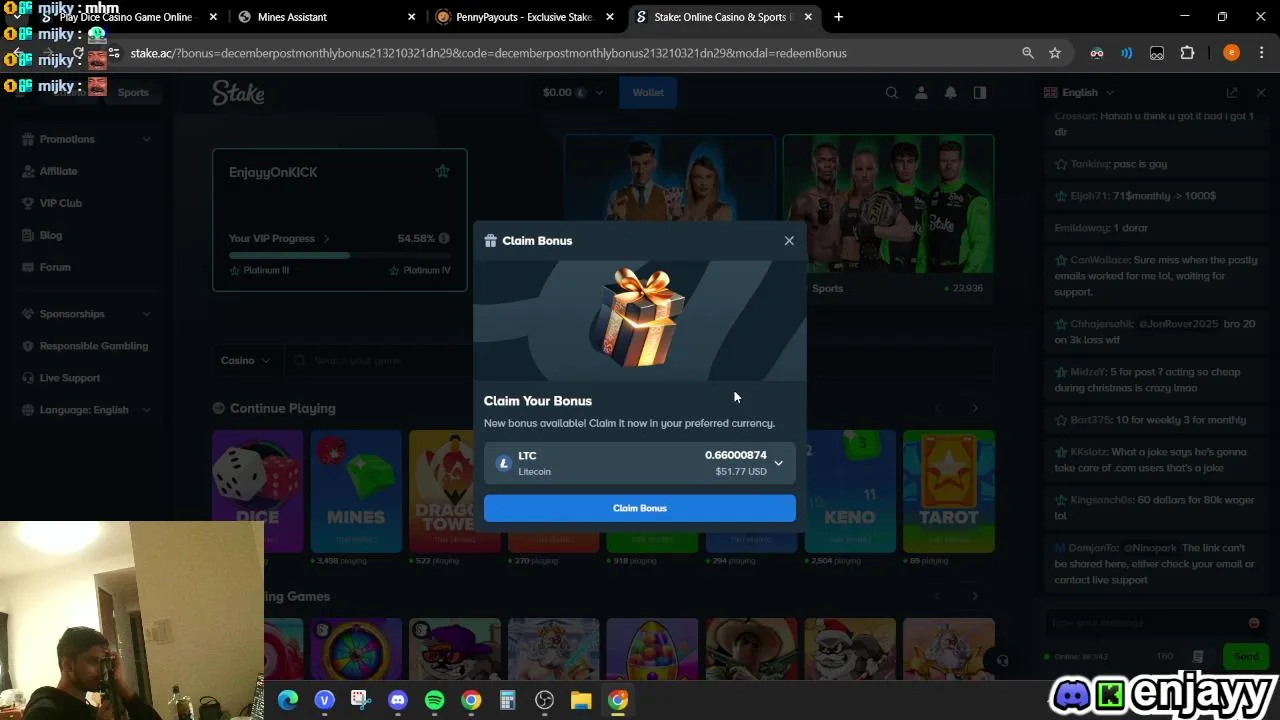
Task: Click the goggles extension icon
Action: [x=1157, y=53]
